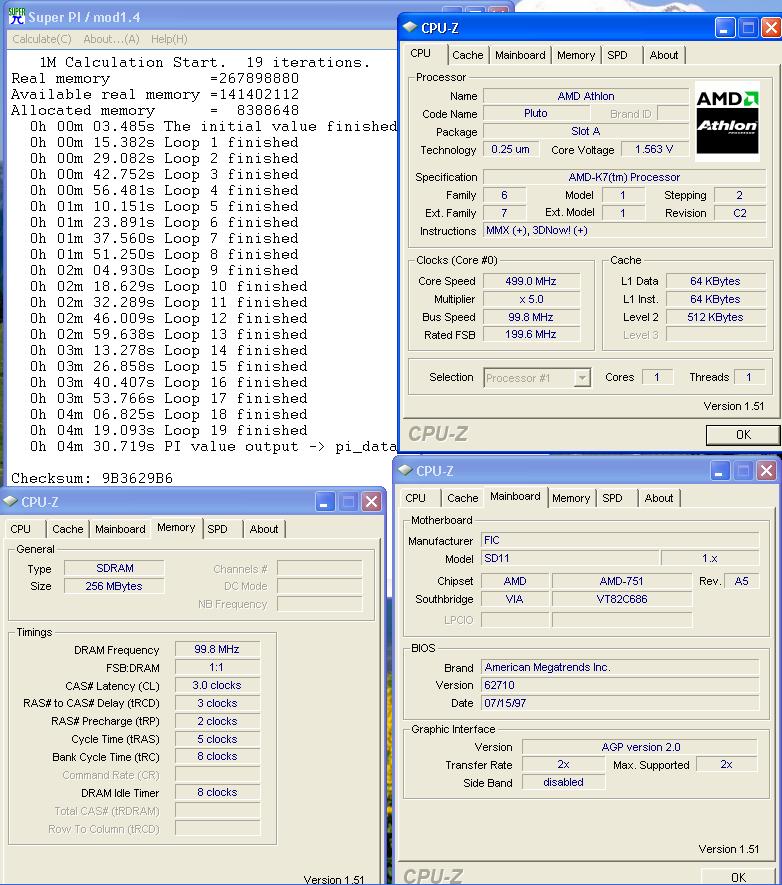The image size is (782, 885).
Task: Click the CAS# Latency value '3.0 clocks'
Action: coord(217,685)
